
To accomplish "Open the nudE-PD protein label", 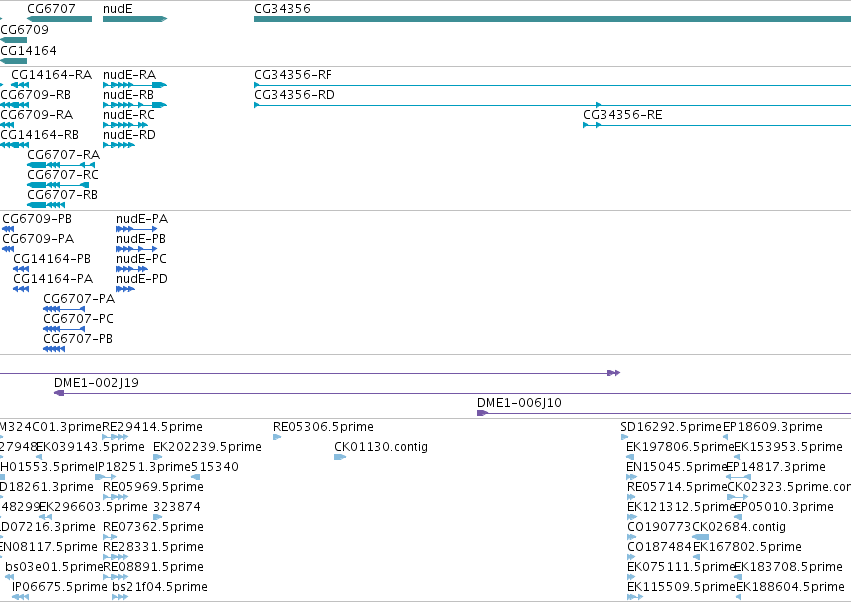I will (x=142, y=279).
